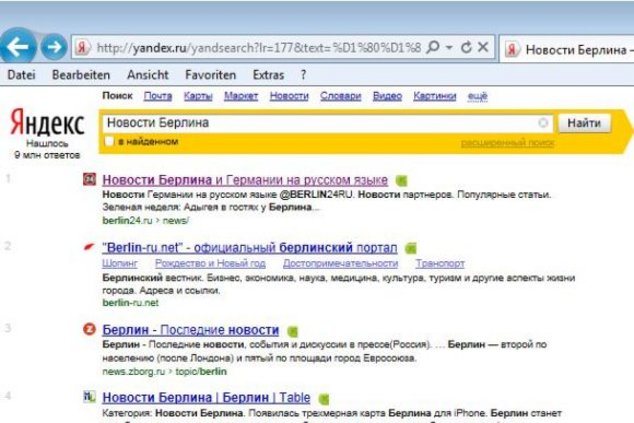The height and width of the screenshot is (423, 634).
Task: Open the Карты service link
Action: click(198, 96)
